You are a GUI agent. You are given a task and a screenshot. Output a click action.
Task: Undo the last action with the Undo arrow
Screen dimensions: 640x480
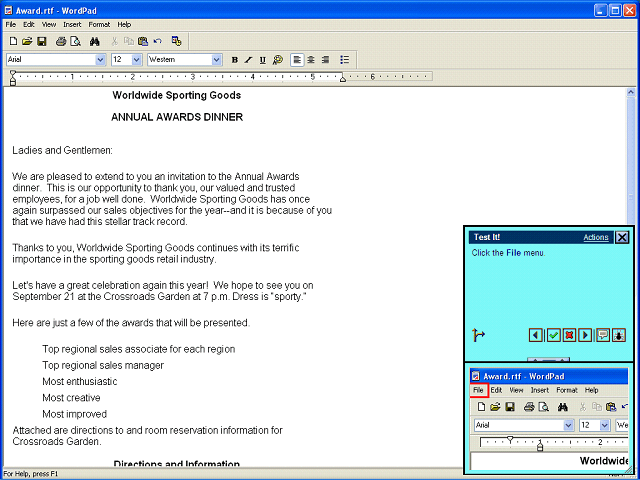pyautogui.click(x=158, y=41)
